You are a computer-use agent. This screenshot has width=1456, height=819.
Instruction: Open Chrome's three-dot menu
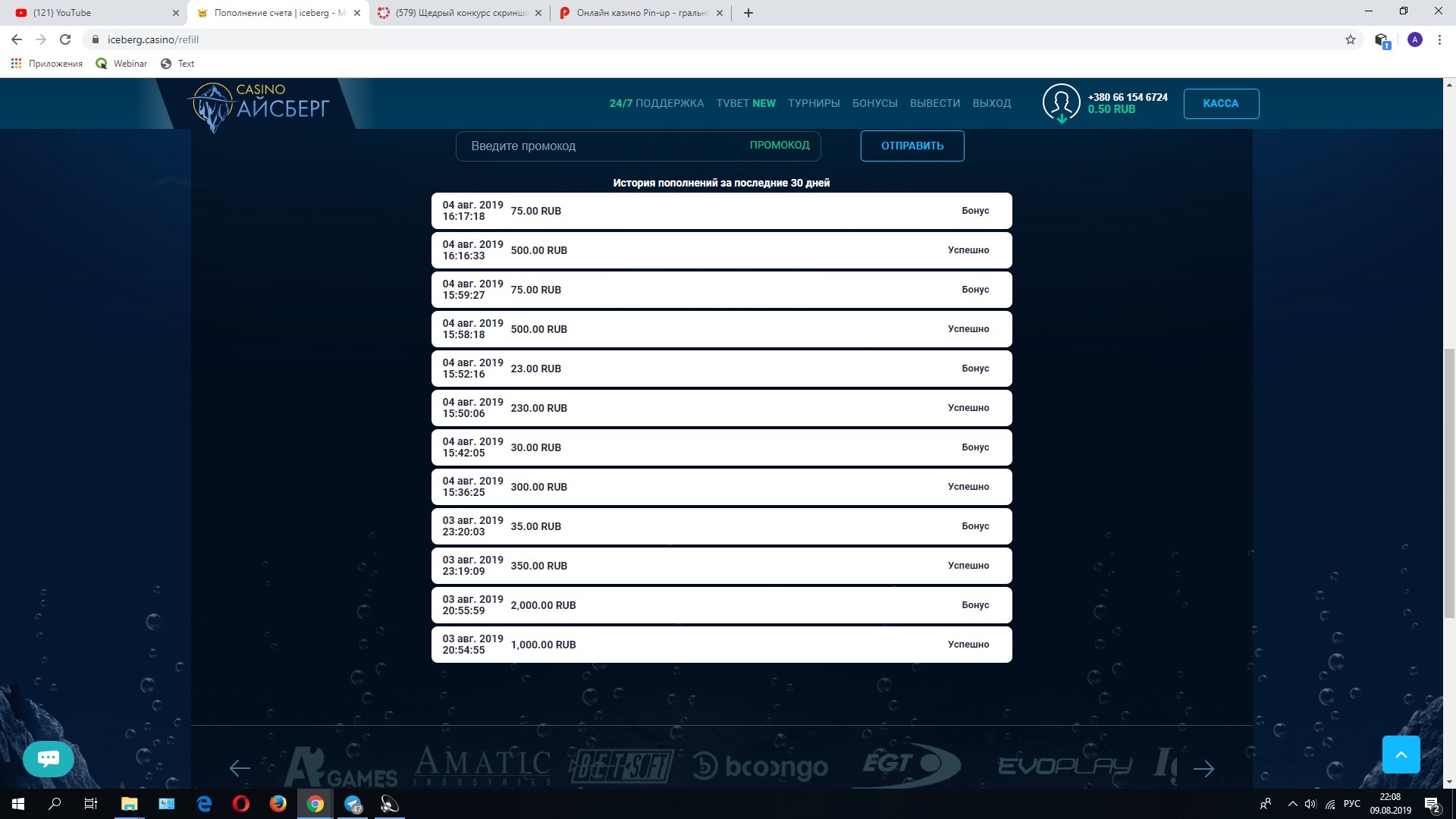point(1439,39)
